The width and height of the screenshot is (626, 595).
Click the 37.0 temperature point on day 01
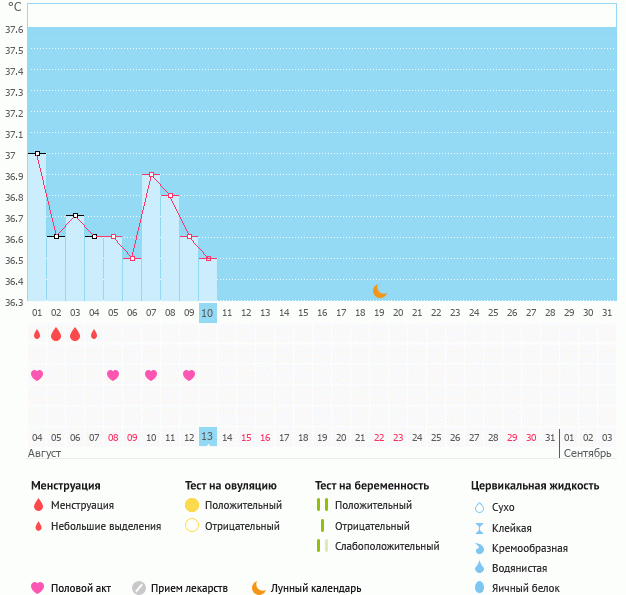coord(37,154)
